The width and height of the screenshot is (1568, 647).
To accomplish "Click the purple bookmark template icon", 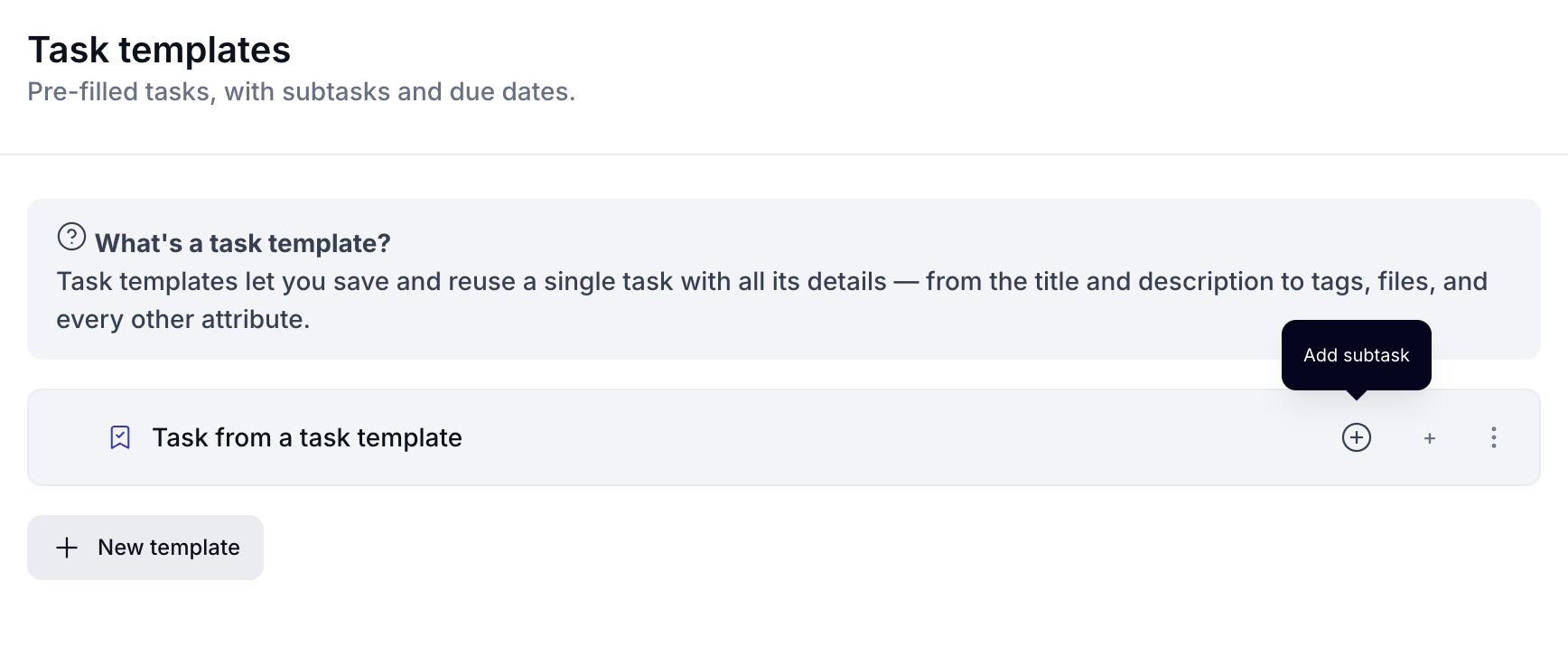I will (120, 437).
